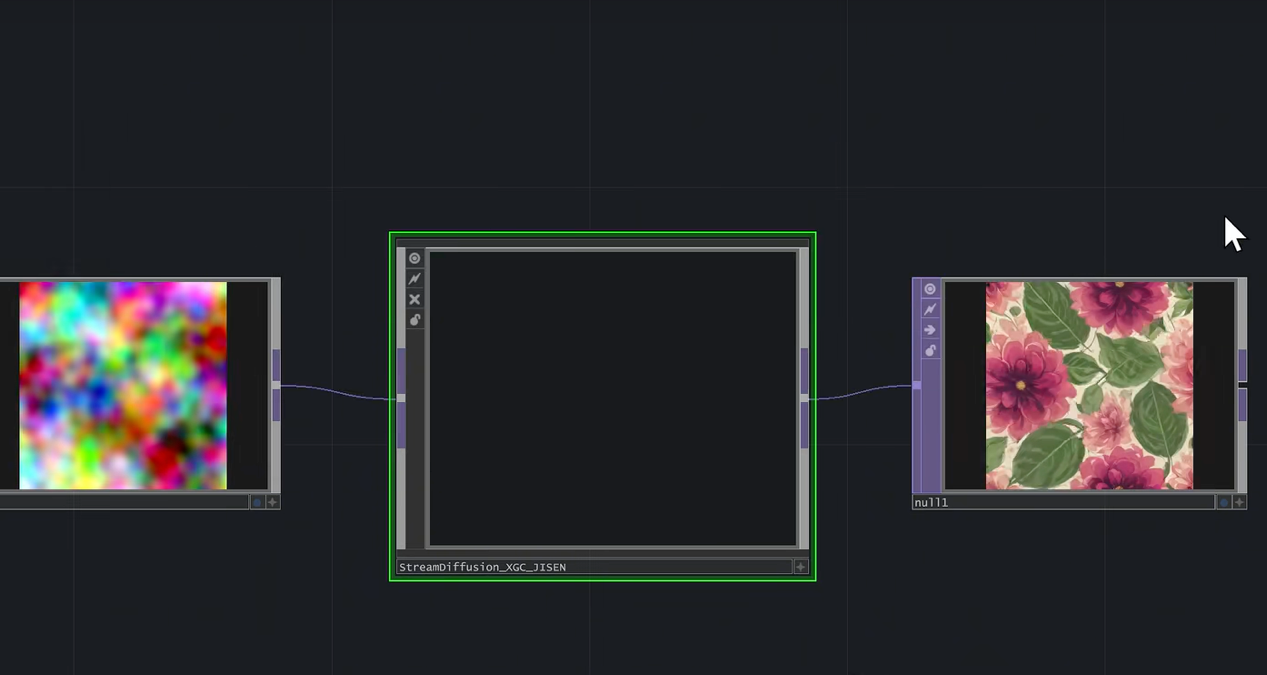
Task: Click Viewer Active circle icon on null1
Action: point(930,289)
